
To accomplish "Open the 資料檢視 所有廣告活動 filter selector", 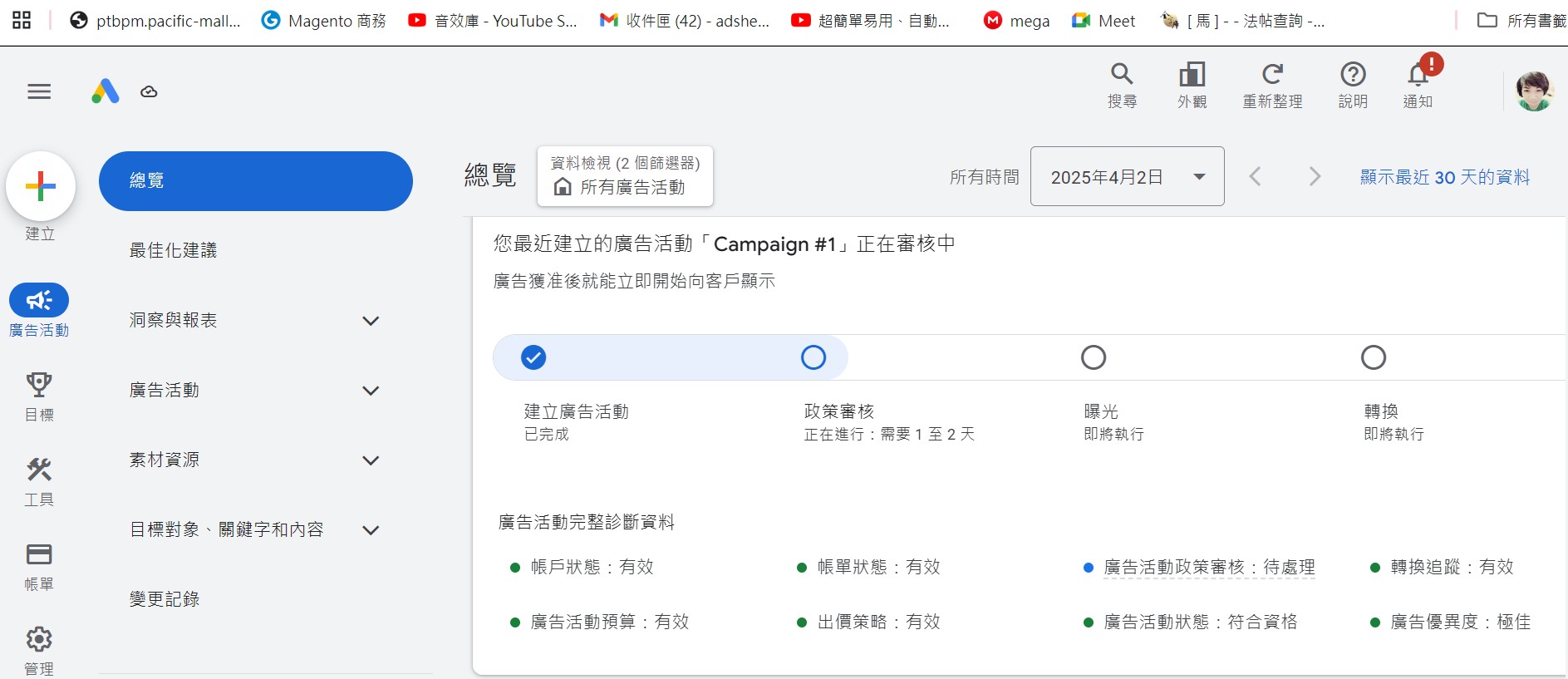I will [x=625, y=176].
